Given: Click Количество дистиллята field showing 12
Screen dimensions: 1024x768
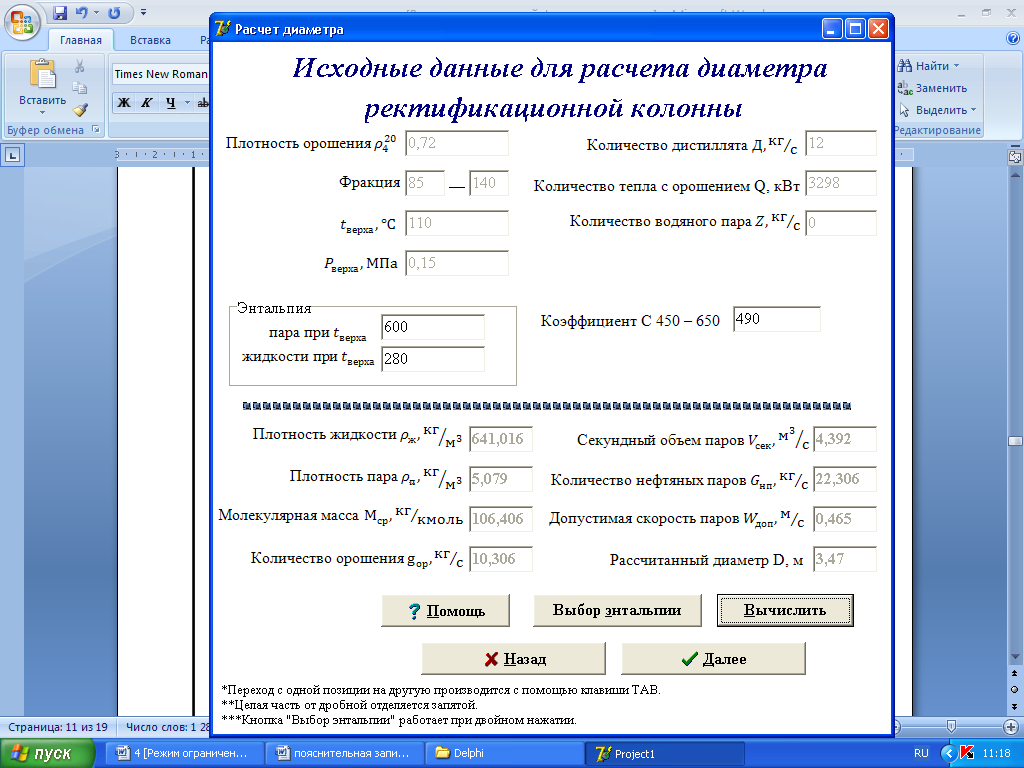Looking at the screenshot, I should pyautogui.click(x=840, y=143).
